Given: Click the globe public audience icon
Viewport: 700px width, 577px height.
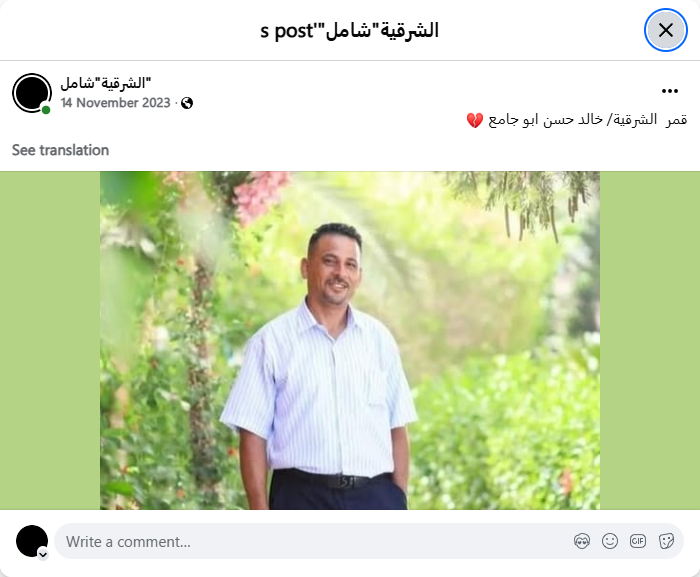Looking at the screenshot, I should [x=187, y=103].
